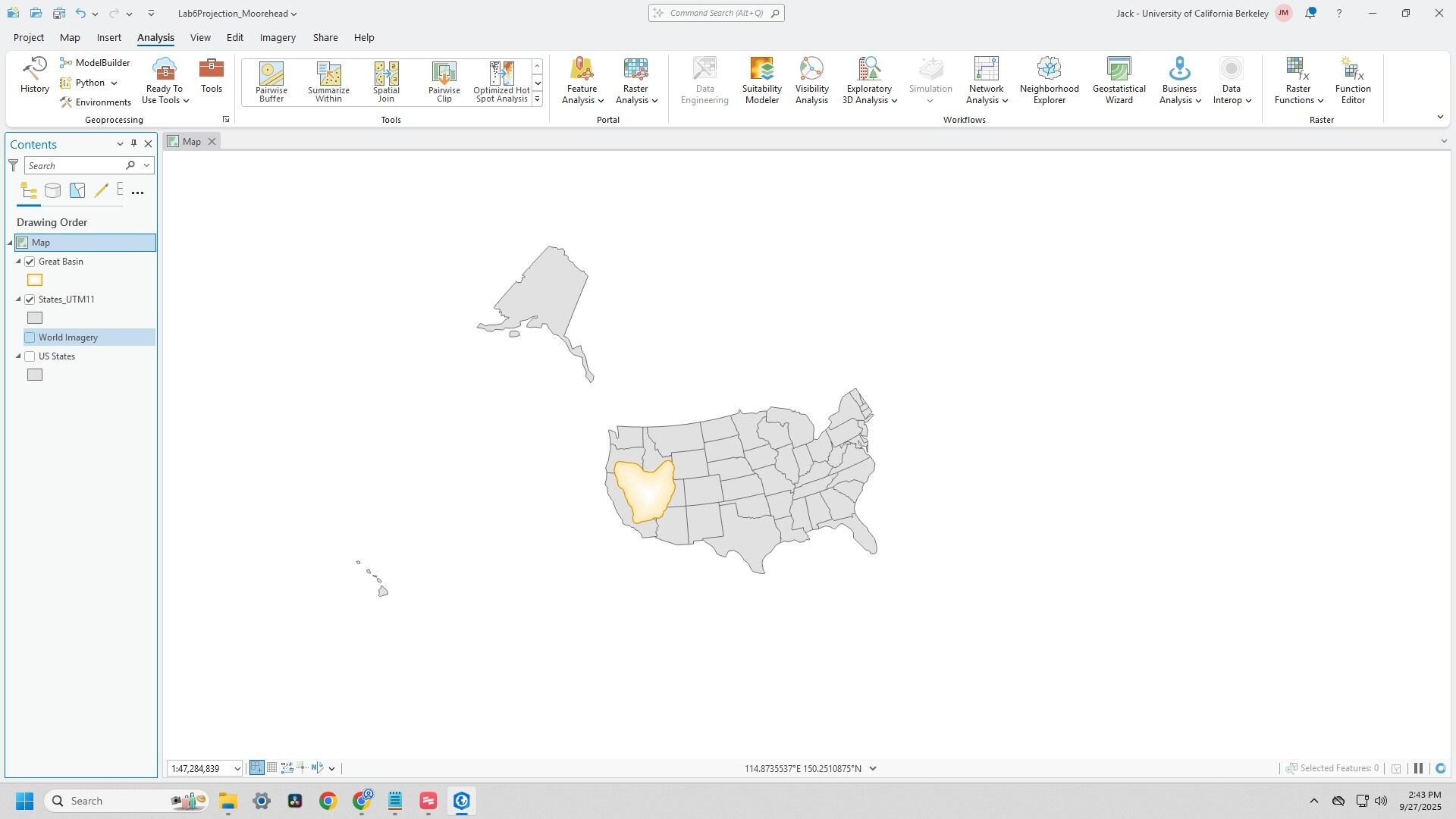This screenshot has height=819, width=1456.
Task: Collapse the States_UTM11 layer legend
Action: point(19,300)
